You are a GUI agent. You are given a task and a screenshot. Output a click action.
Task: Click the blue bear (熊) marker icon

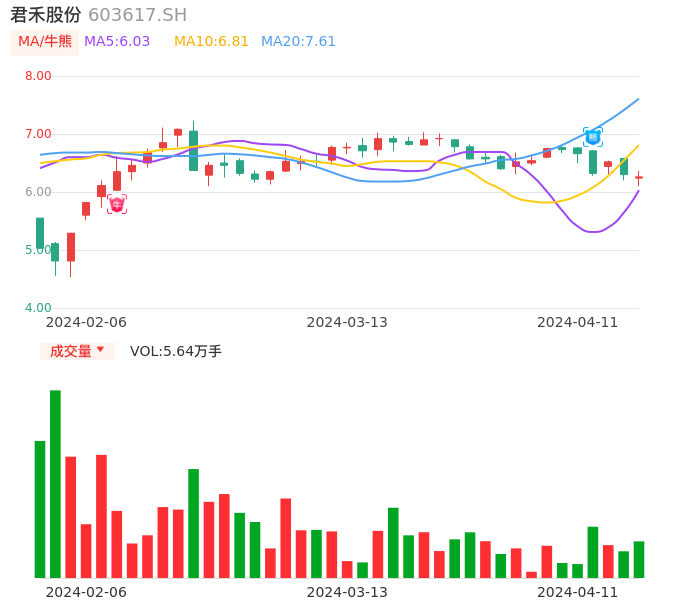tap(593, 137)
